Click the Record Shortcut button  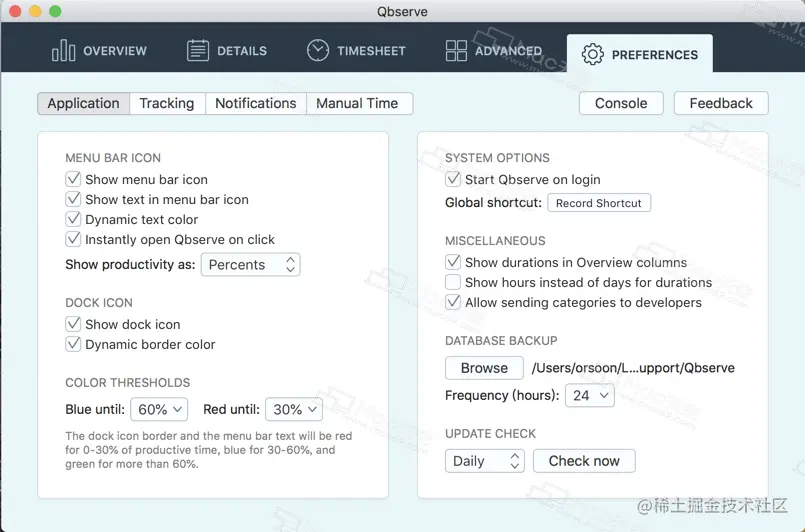599,203
